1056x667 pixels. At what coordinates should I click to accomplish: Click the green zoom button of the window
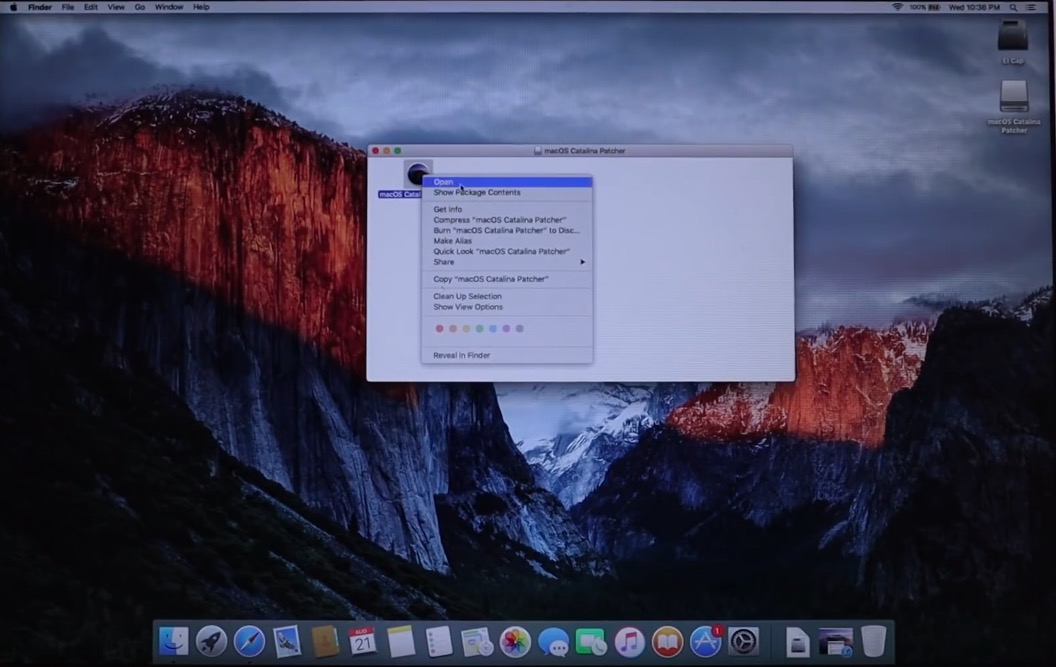pos(397,151)
